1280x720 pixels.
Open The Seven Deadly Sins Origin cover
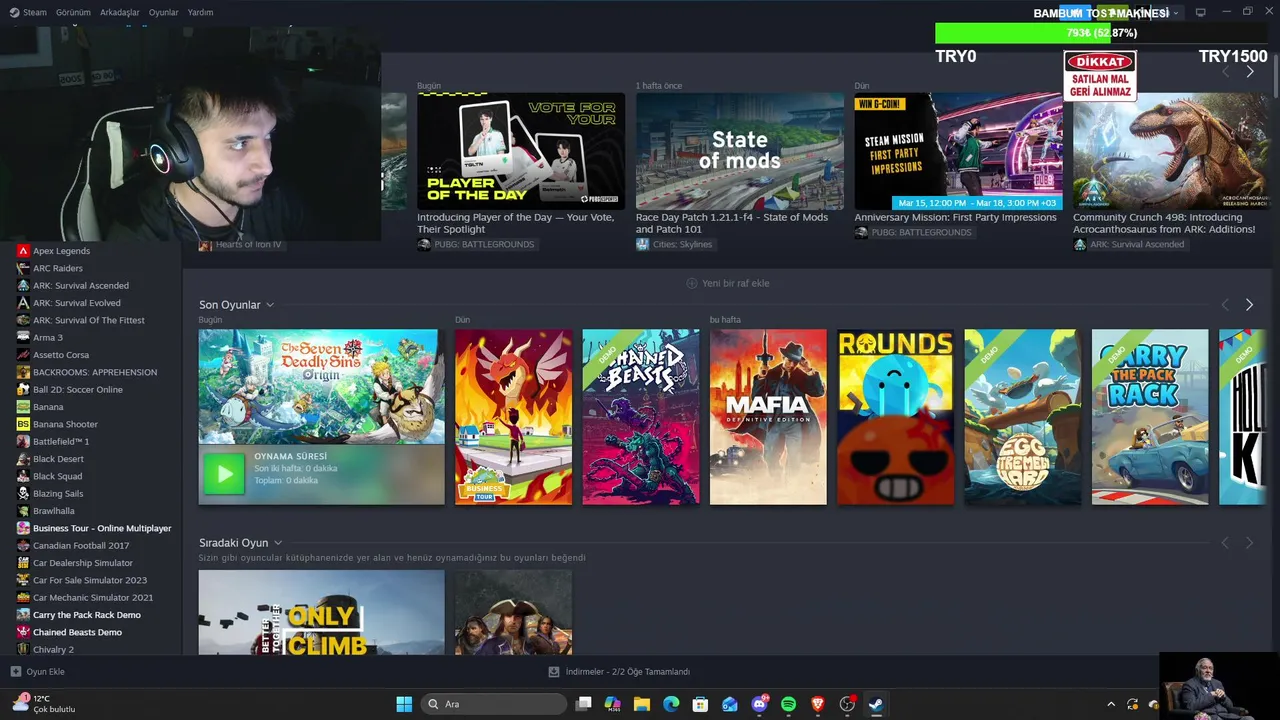tap(321, 387)
